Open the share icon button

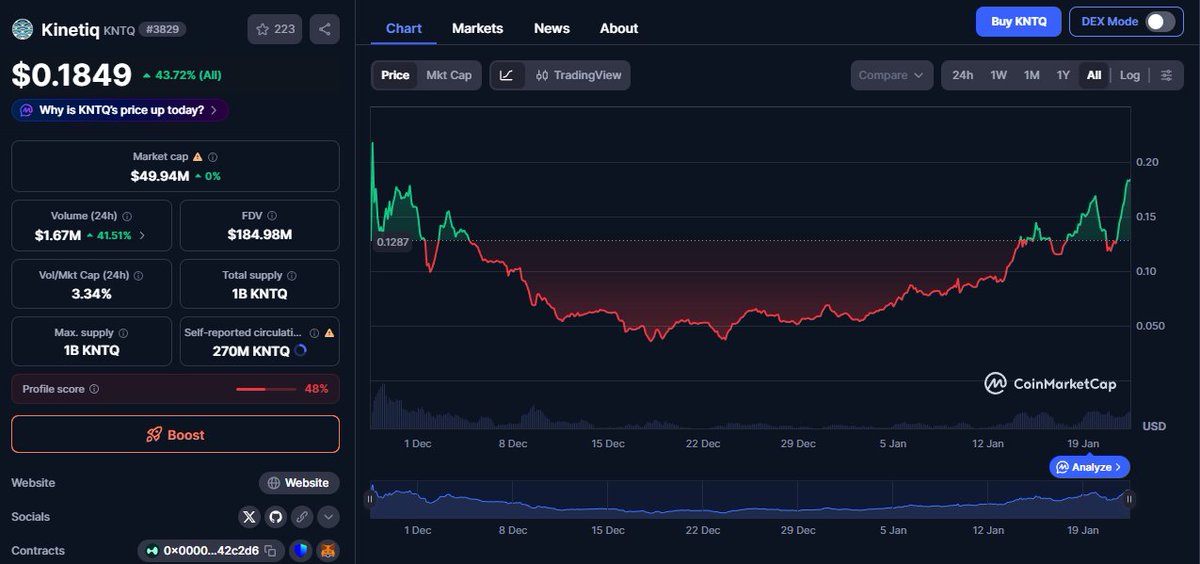click(x=325, y=29)
